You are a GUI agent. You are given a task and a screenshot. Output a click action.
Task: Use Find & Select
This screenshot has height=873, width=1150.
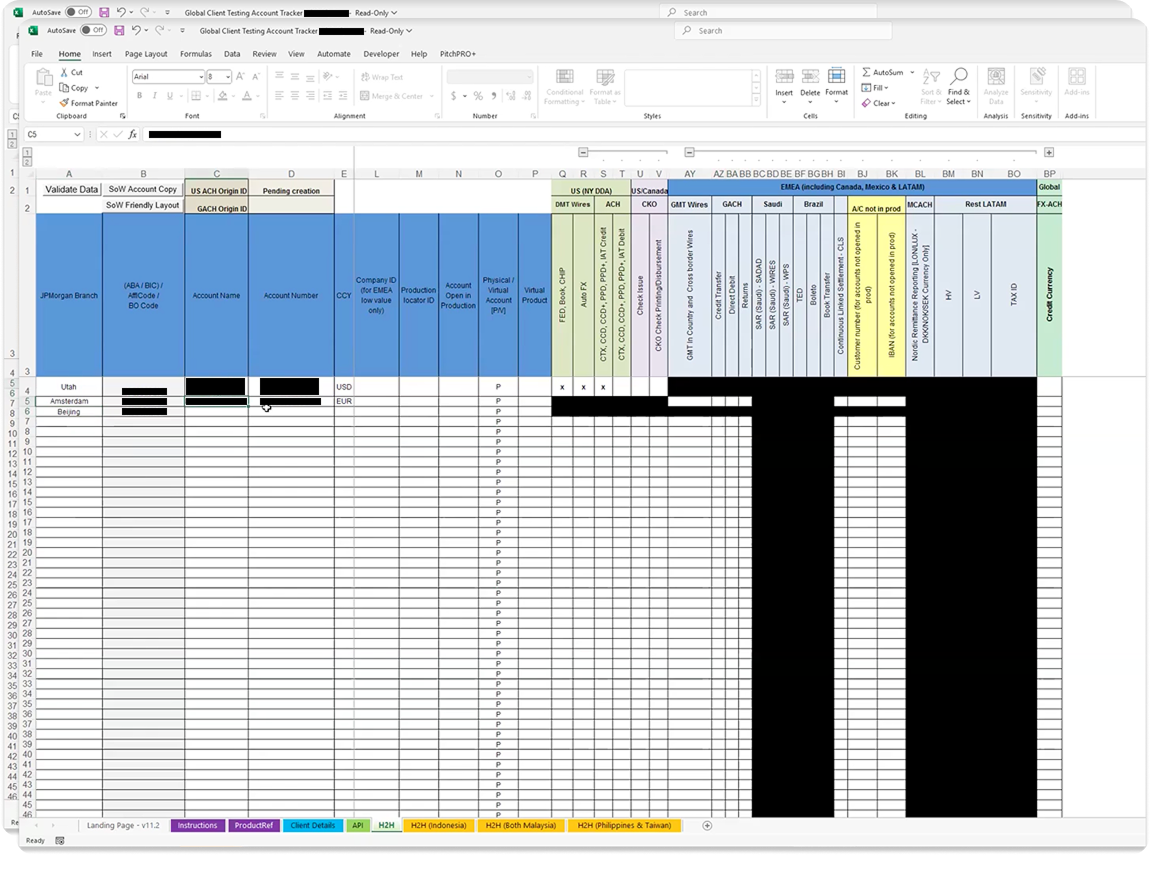coord(958,90)
